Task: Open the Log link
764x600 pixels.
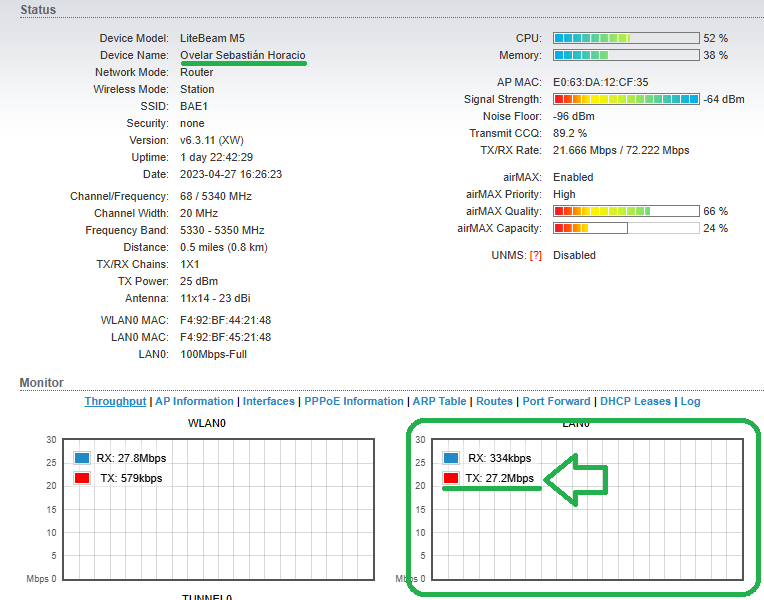Action: [690, 401]
